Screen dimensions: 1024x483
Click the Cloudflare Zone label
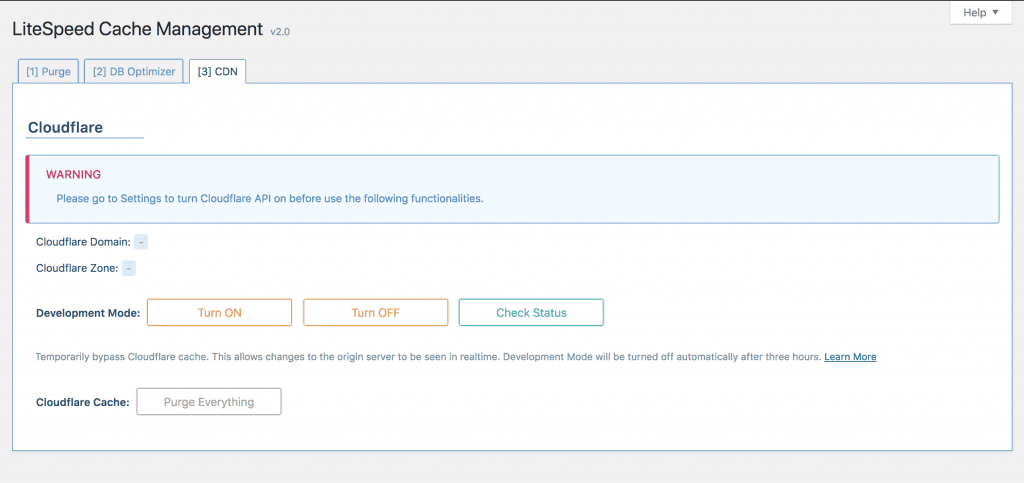click(77, 268)
